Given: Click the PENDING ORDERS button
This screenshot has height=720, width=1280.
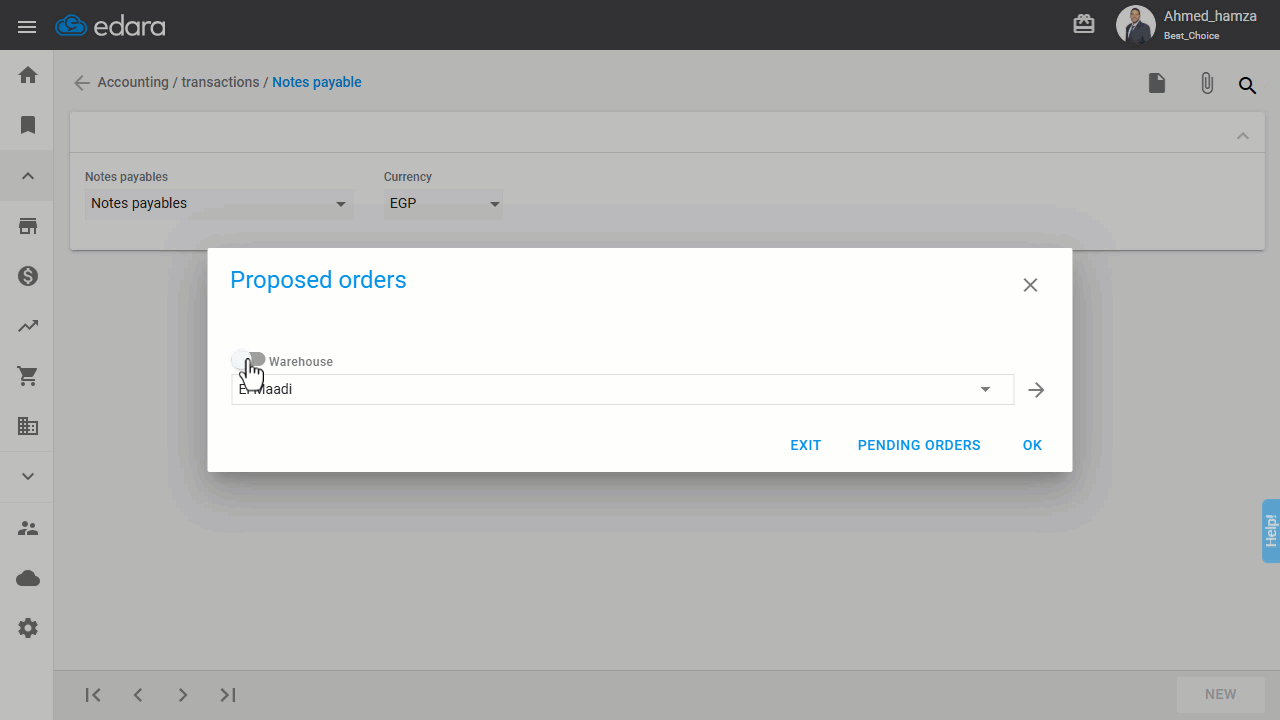Looking at the screenshot, I should coord(919,445).
